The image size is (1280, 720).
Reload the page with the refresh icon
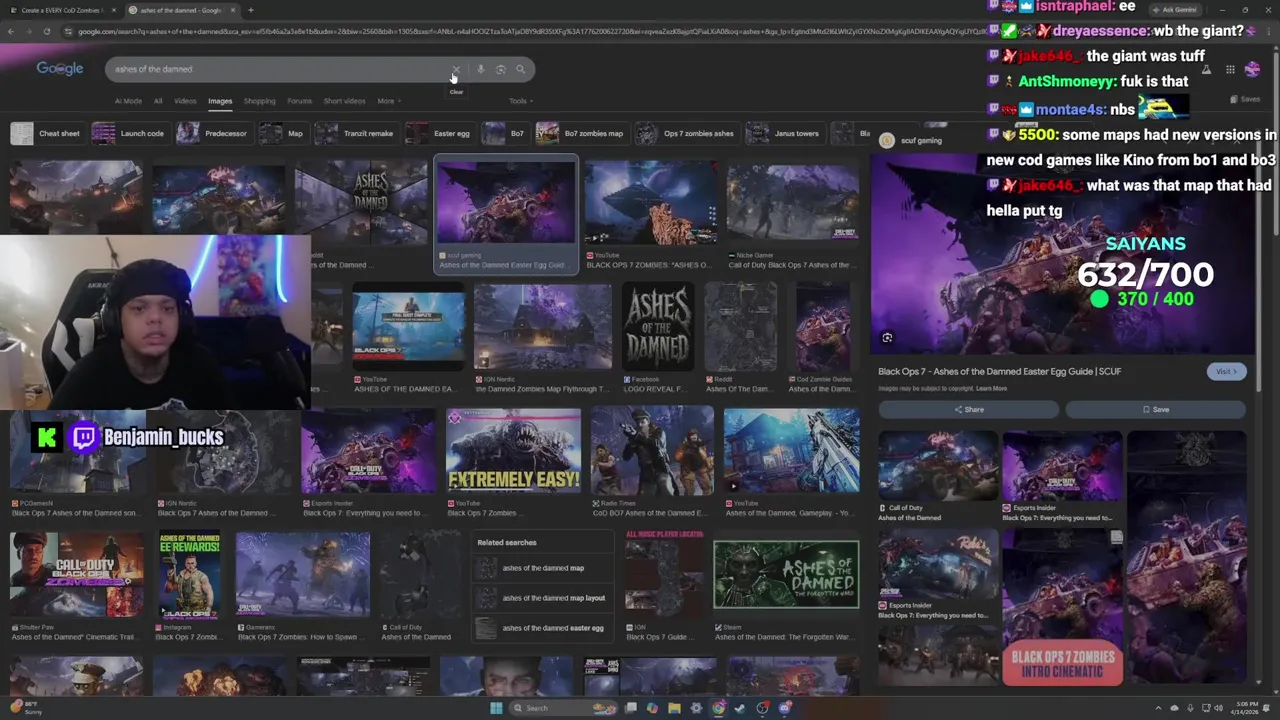coord(46,31)
